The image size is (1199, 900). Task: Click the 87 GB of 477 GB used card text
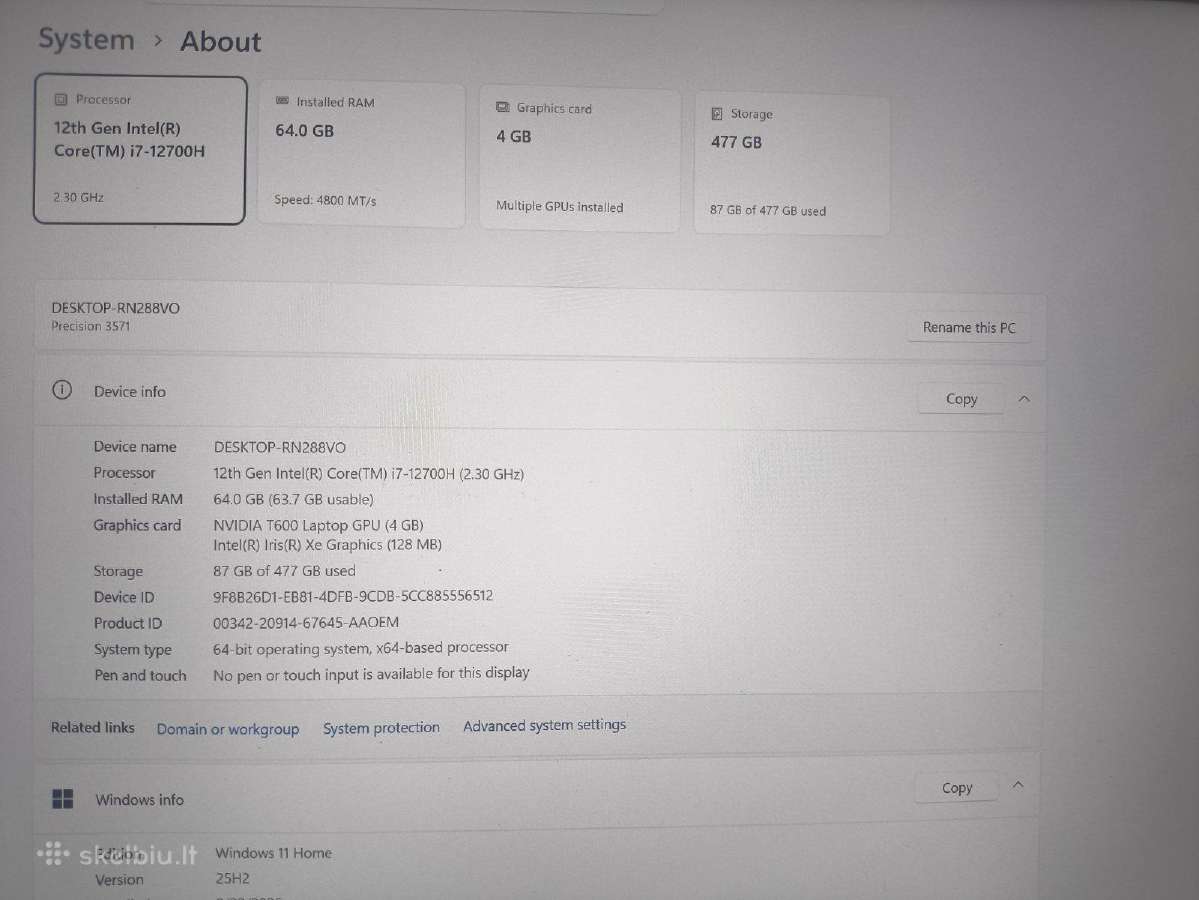point(768,210)
